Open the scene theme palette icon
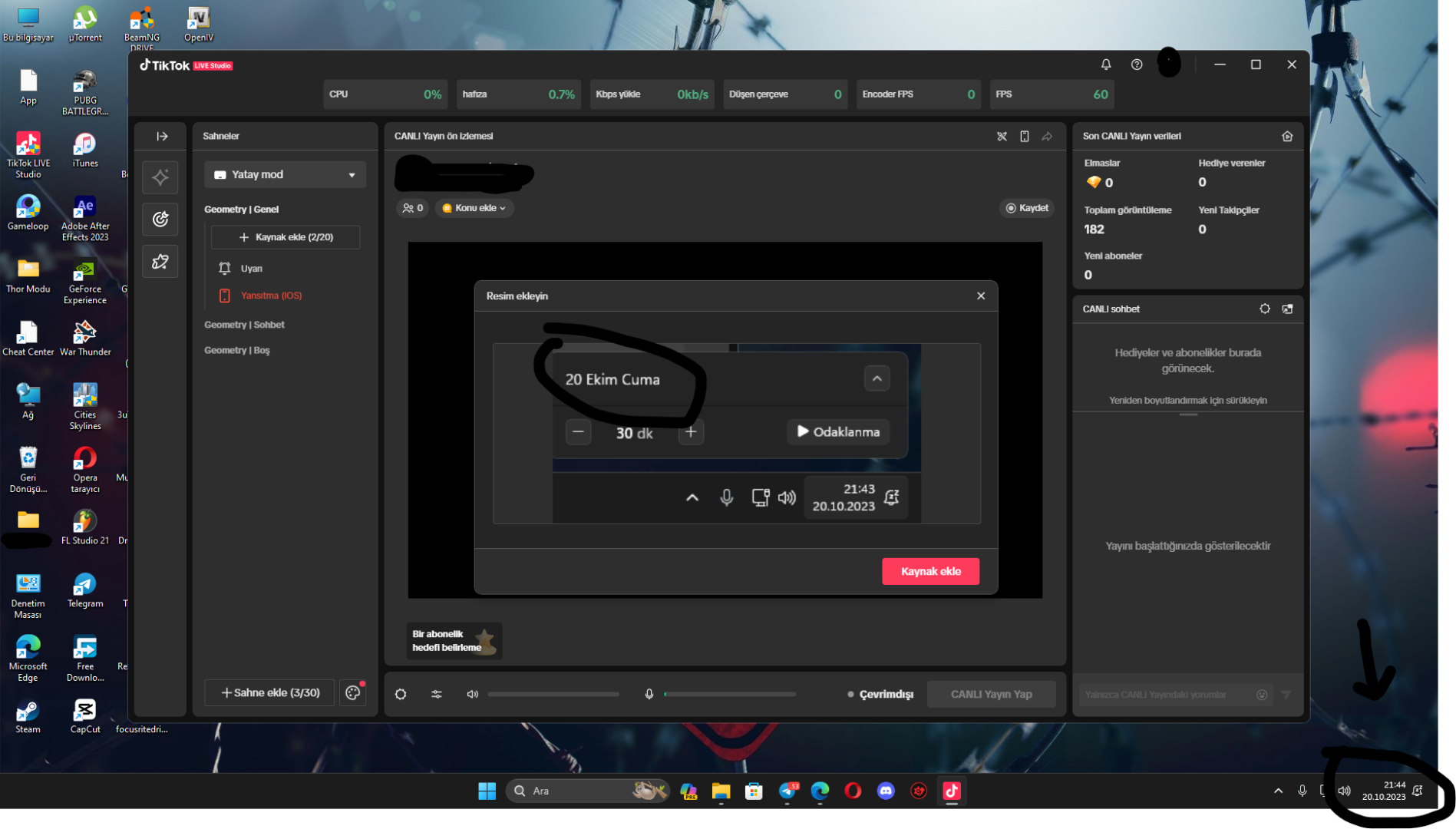This screenshot has width=1456, height=829. (353, 692)
